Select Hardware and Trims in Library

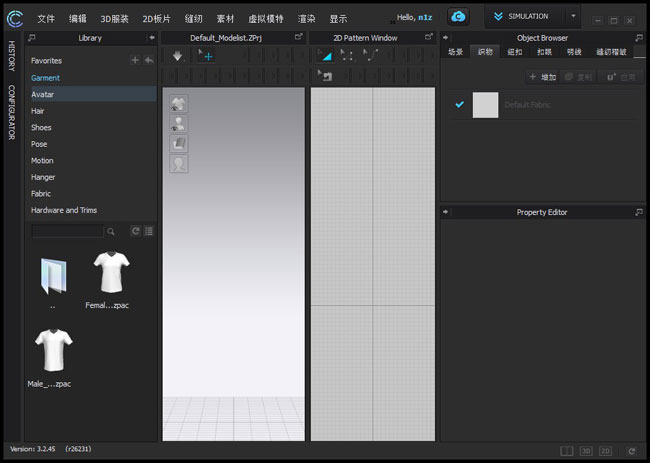pyautogui.click(x=64, y=210)
